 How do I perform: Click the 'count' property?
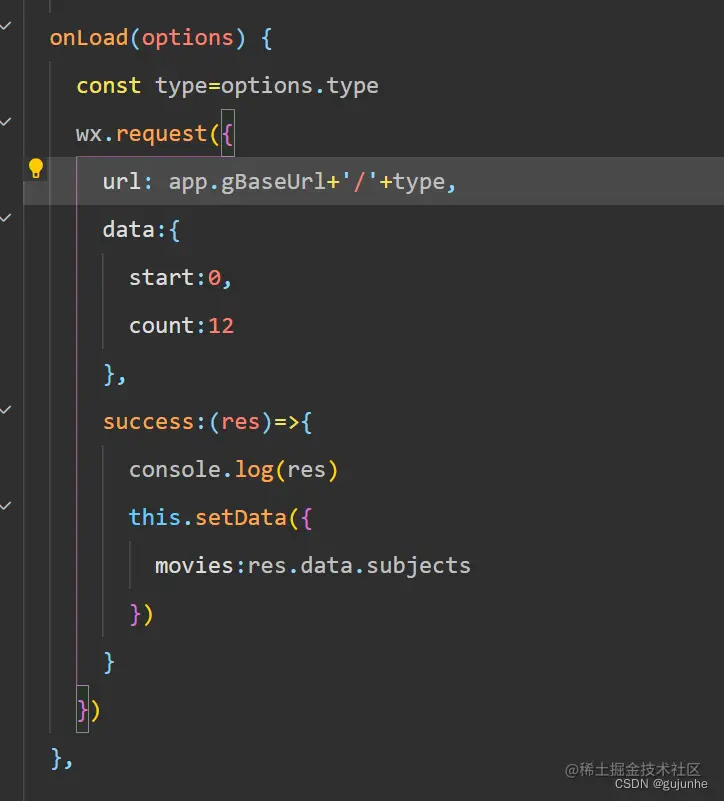161,326
